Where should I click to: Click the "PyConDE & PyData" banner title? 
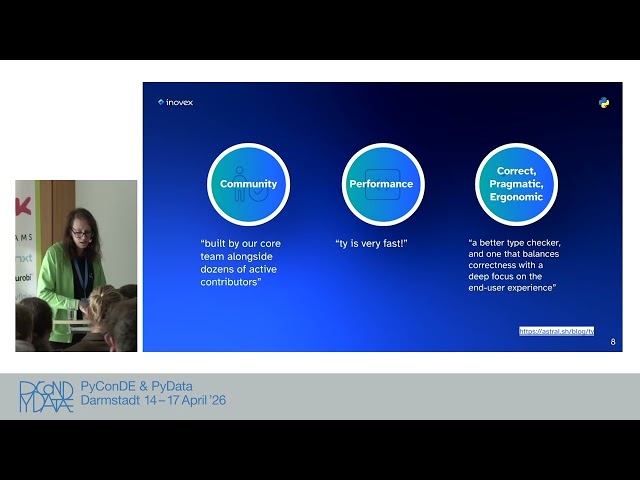(x=136, y=386)
